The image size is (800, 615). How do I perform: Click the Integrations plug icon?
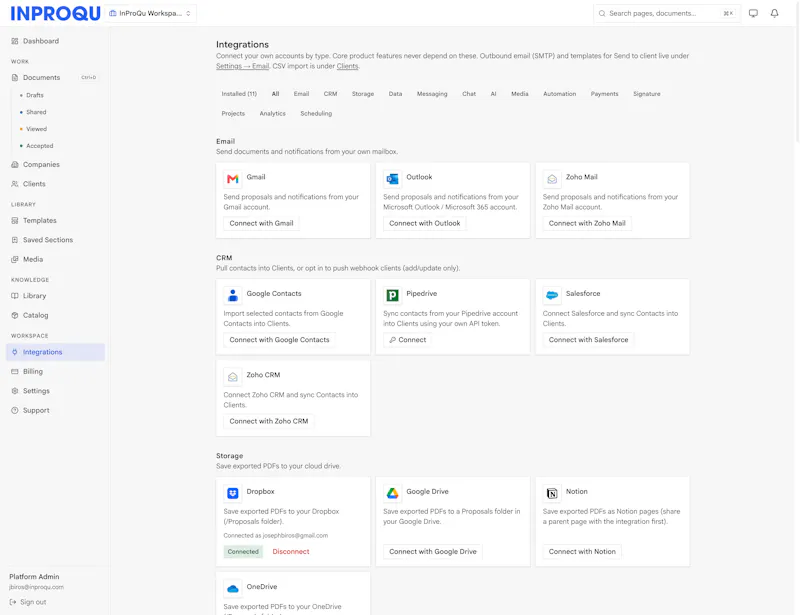(15, 352)
